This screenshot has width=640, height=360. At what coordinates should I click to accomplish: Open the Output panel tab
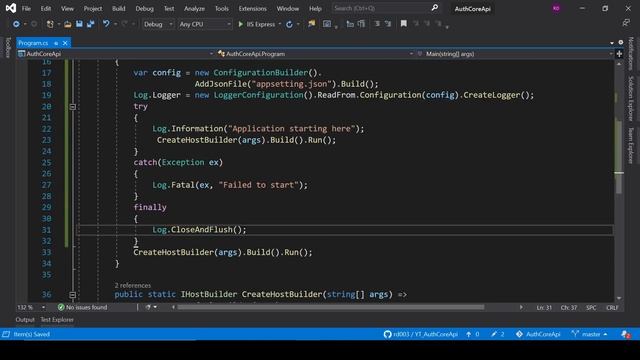[x=25, y=320]
